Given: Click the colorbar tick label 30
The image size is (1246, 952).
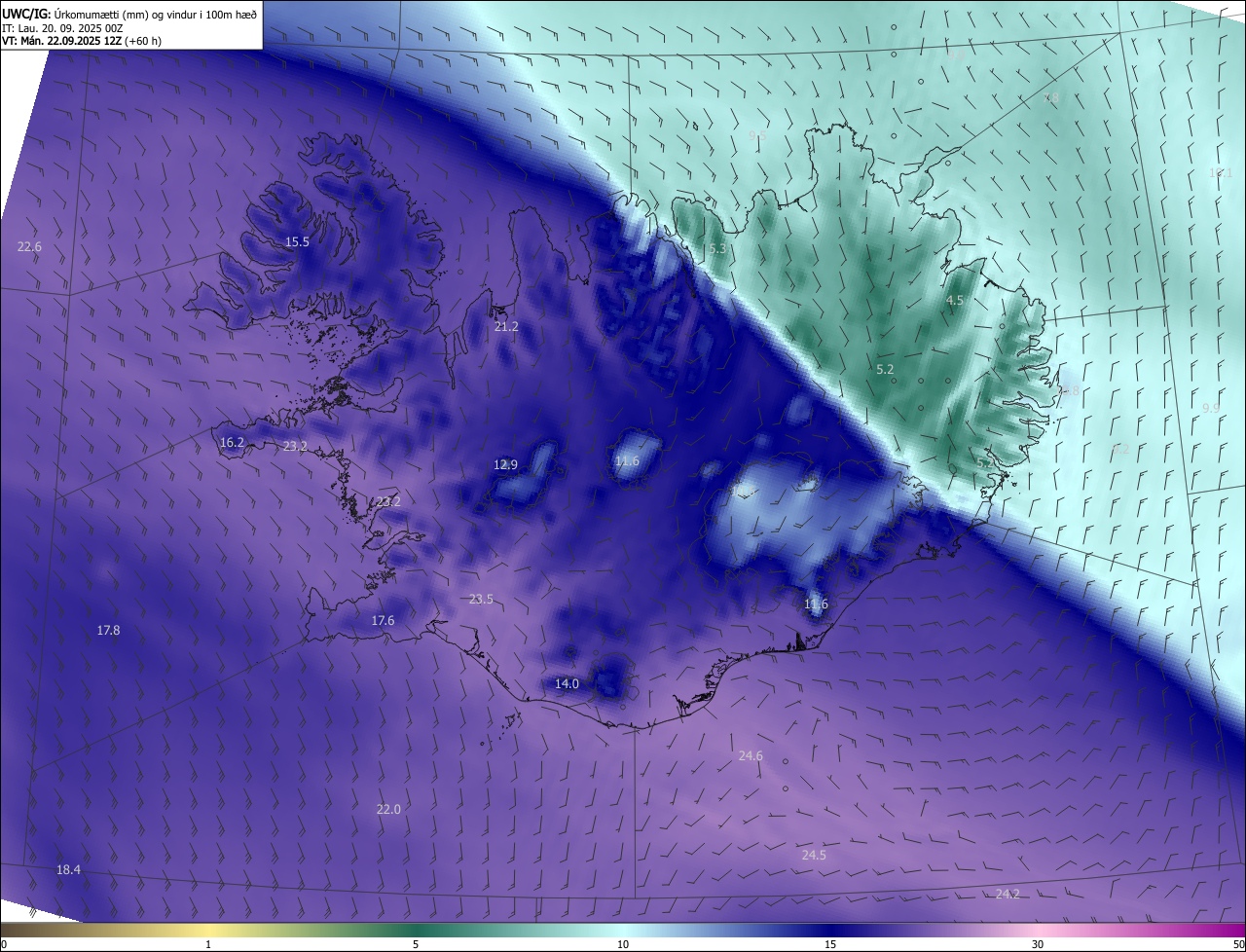Looking at the screenshot, I should pyautogui.click(x=1038, y=944).
